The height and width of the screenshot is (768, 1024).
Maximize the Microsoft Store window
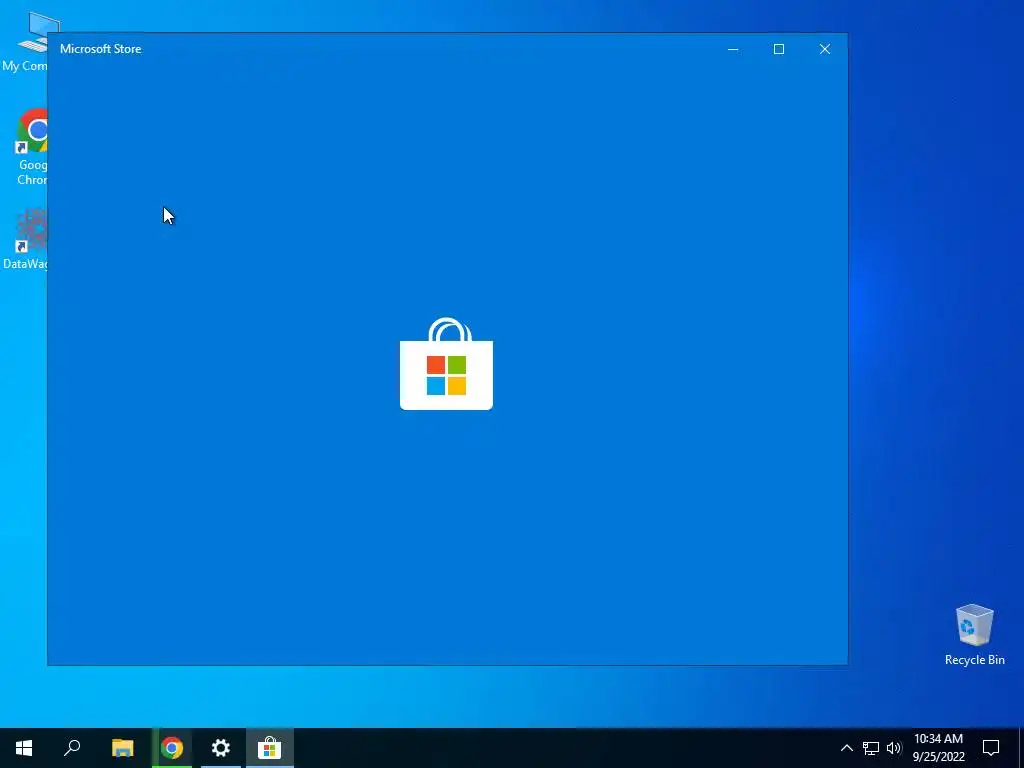point(778,49)
